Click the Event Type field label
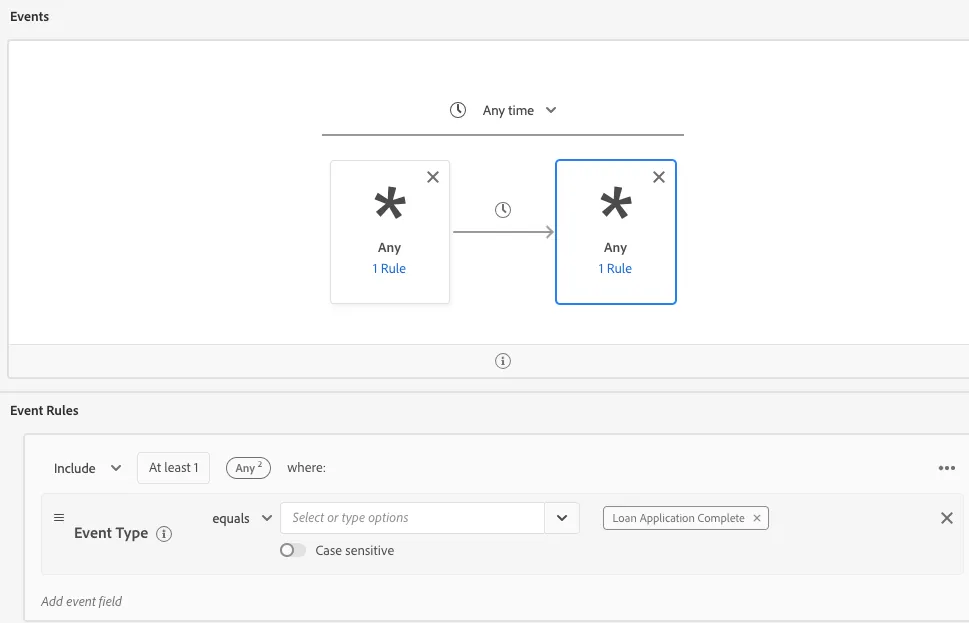 111,533
